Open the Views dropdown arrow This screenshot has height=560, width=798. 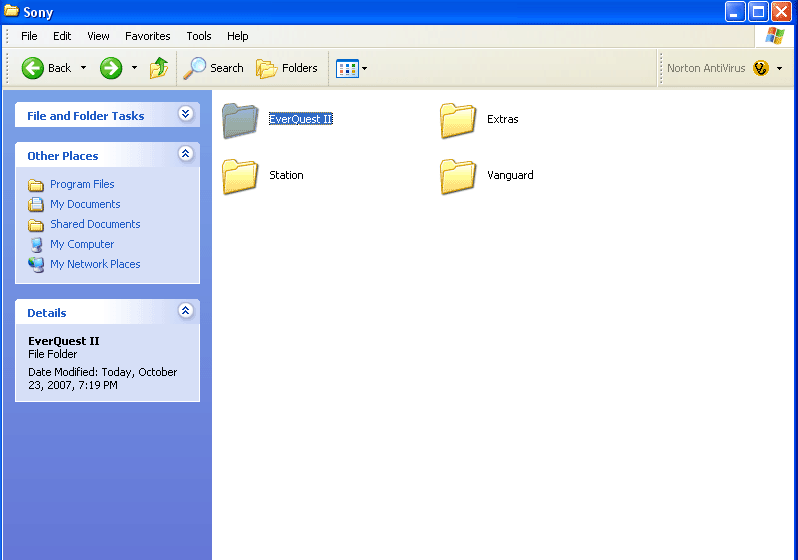point(364,68)
